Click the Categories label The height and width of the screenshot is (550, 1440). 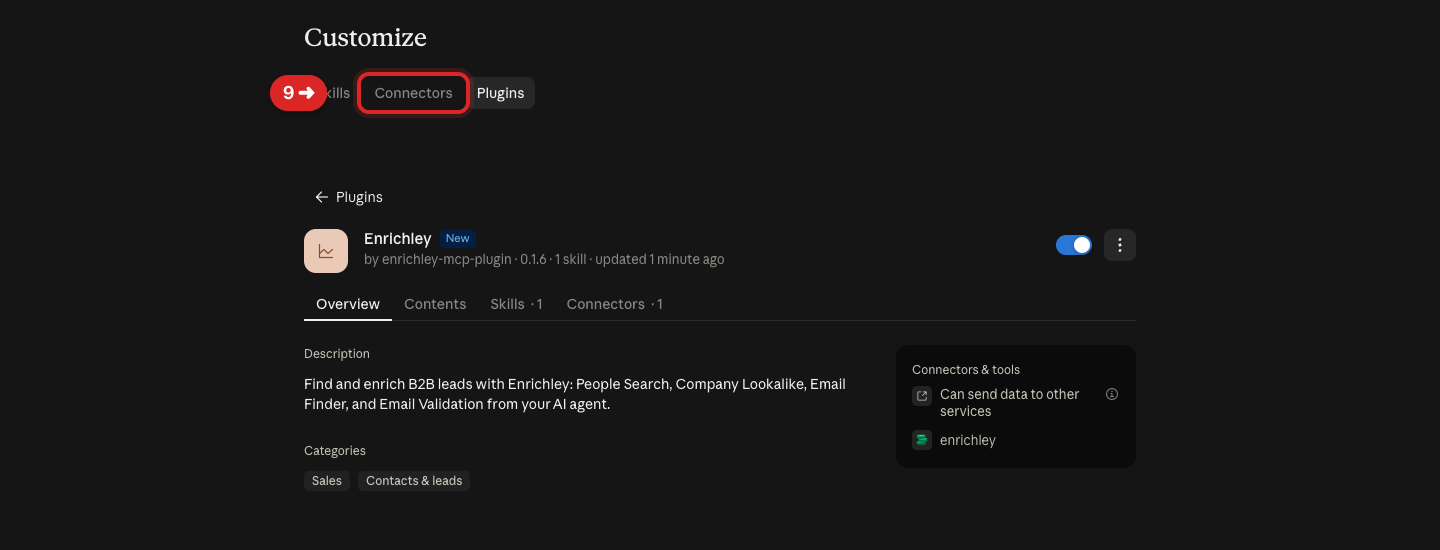[x=335, y=451]
